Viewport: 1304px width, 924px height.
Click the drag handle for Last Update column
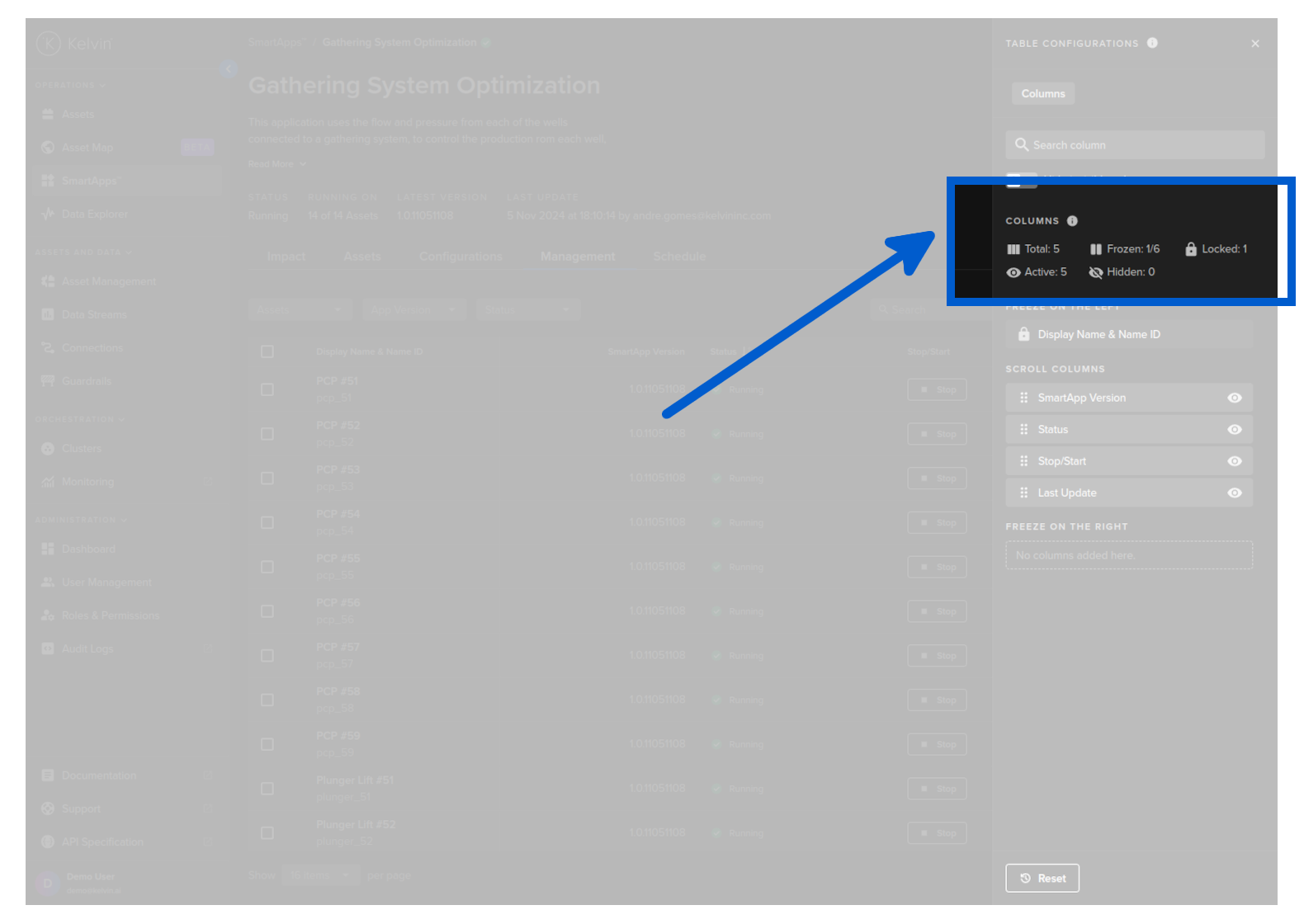(1023, 493)
